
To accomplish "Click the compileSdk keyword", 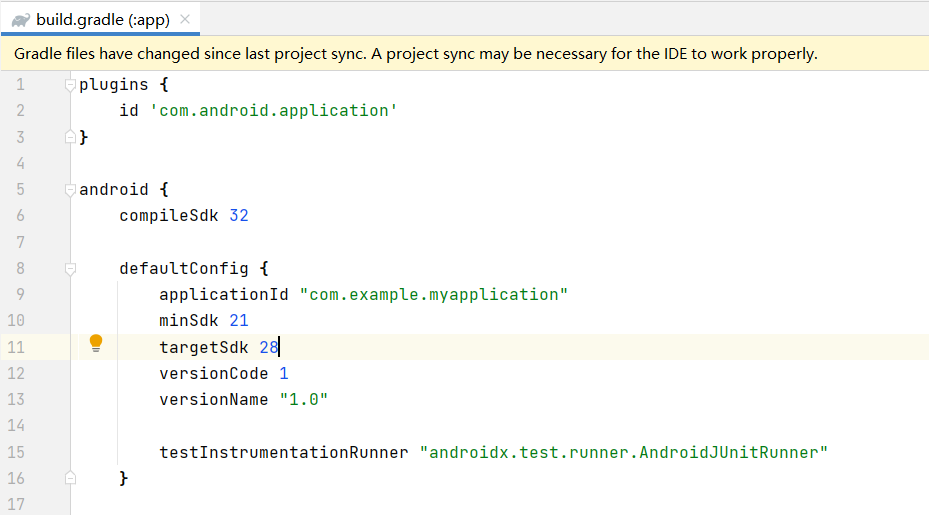I will (x=169, y=216).
